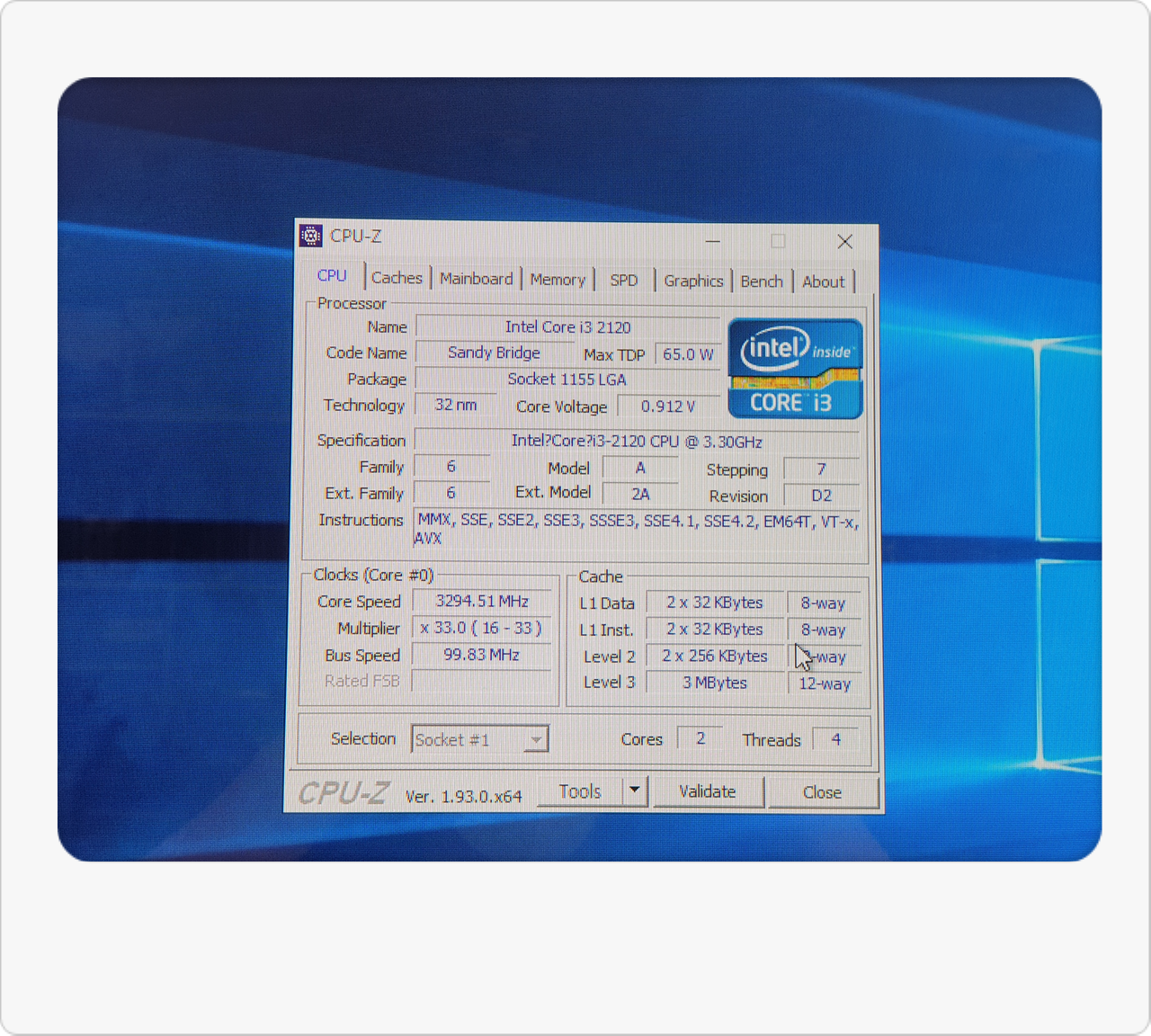This screenshot has width=1151, height=1036.
Task: Click the Ext. Model value 2A
Action: coord(640,494)
